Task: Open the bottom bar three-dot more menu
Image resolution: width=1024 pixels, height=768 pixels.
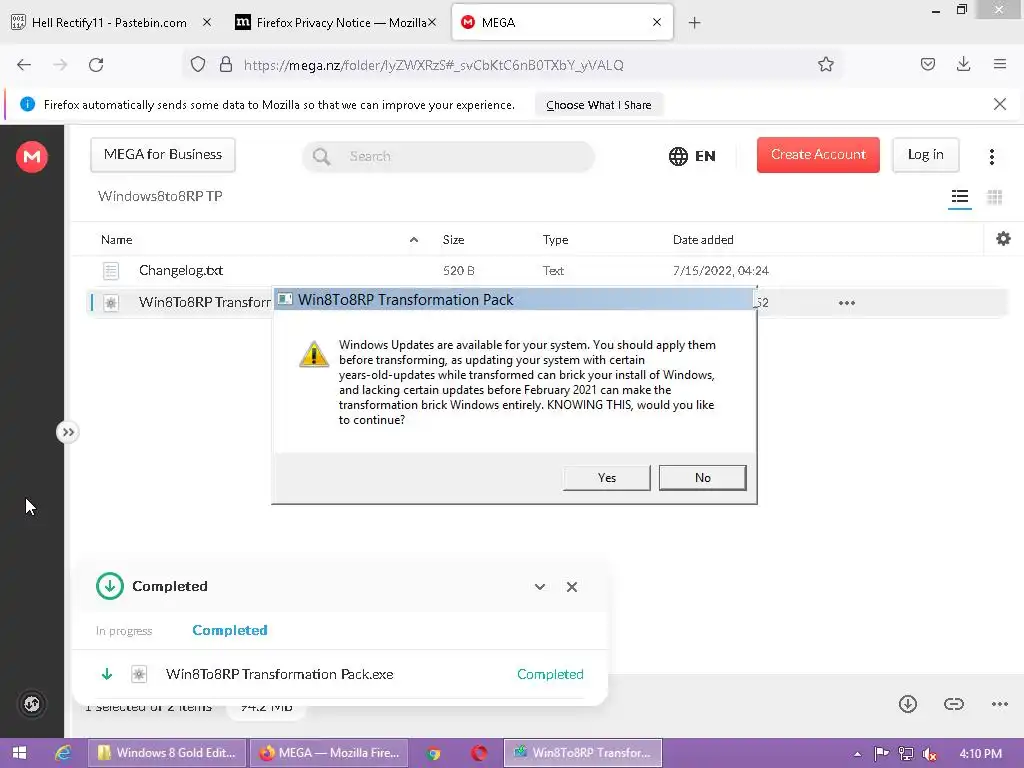Action: pyautogui.click(x=999, y=704)
